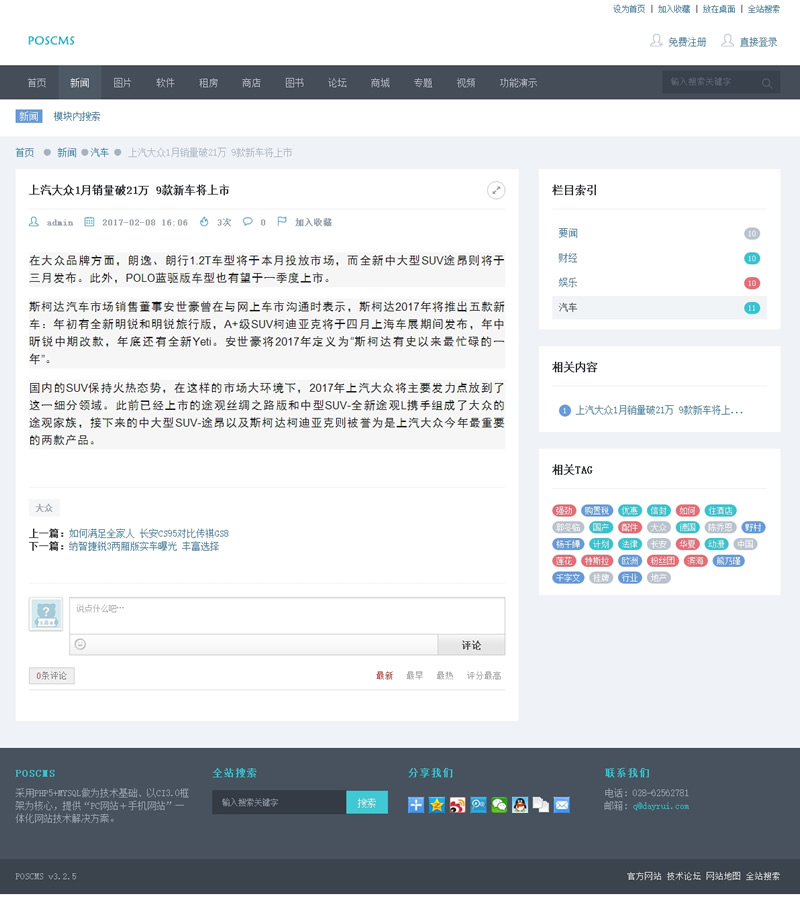Click the 说点什么吧 comment text field
Image resolution: width=800 pixels, height=907 pixels.
pyautogui.click(x=286, y=614)
